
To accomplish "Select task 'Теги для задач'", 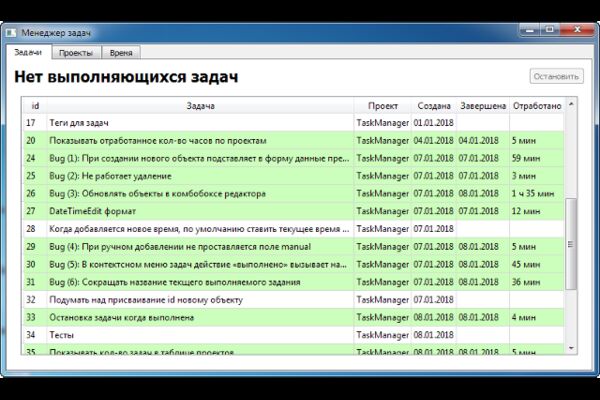I will click(293, 123).
